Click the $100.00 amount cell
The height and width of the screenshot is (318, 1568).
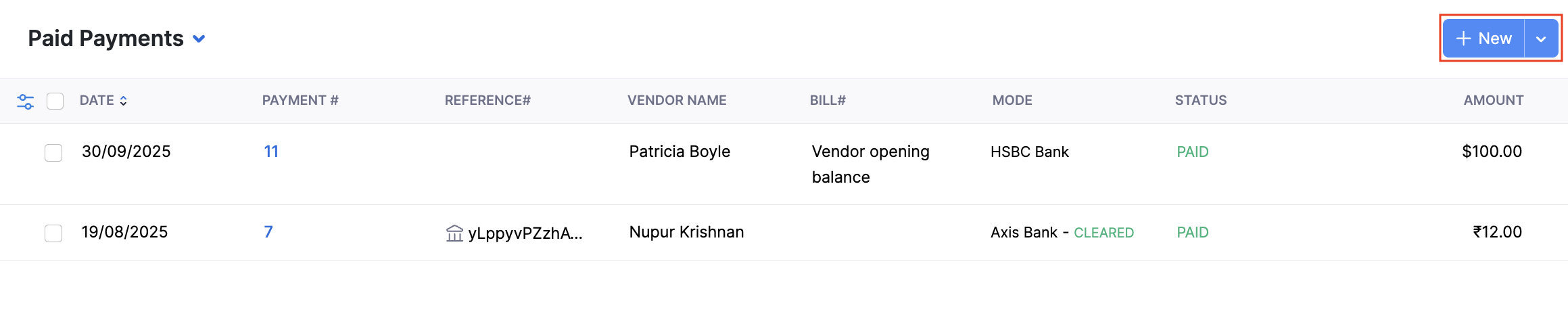point(1492,152)
